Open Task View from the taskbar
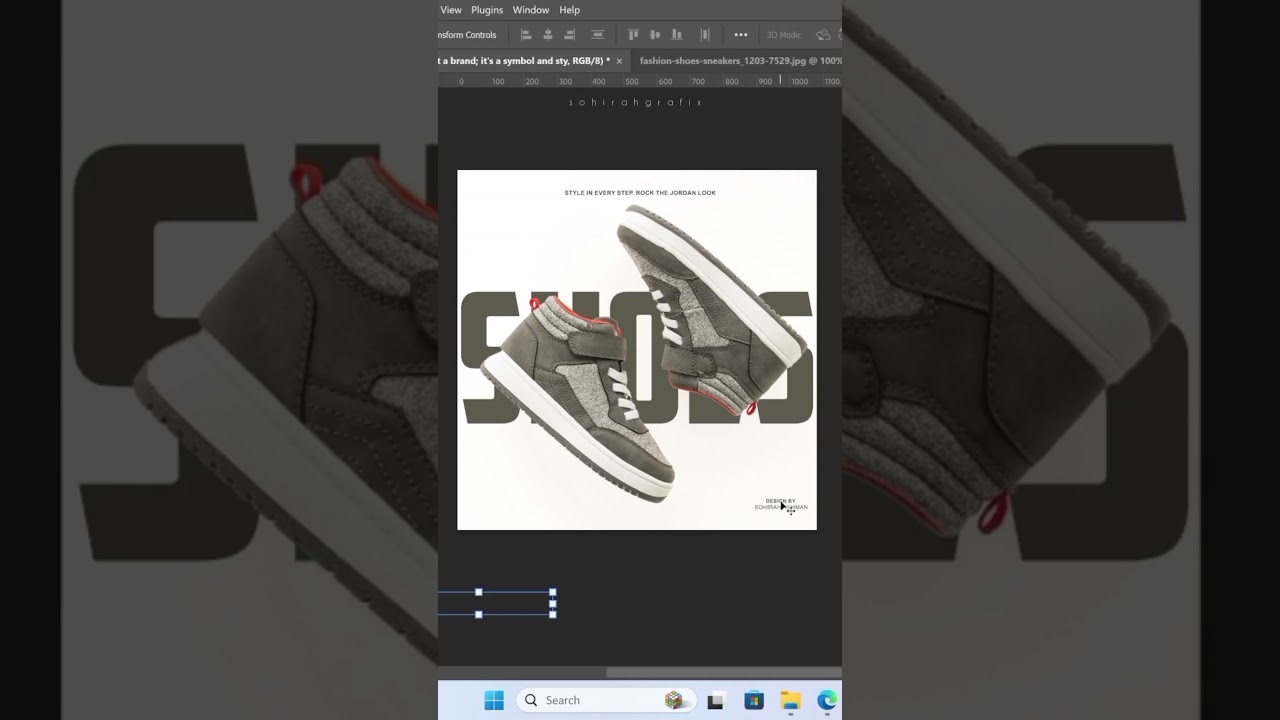The height and width of the screenshot is (720, 1280). [715, 701]
